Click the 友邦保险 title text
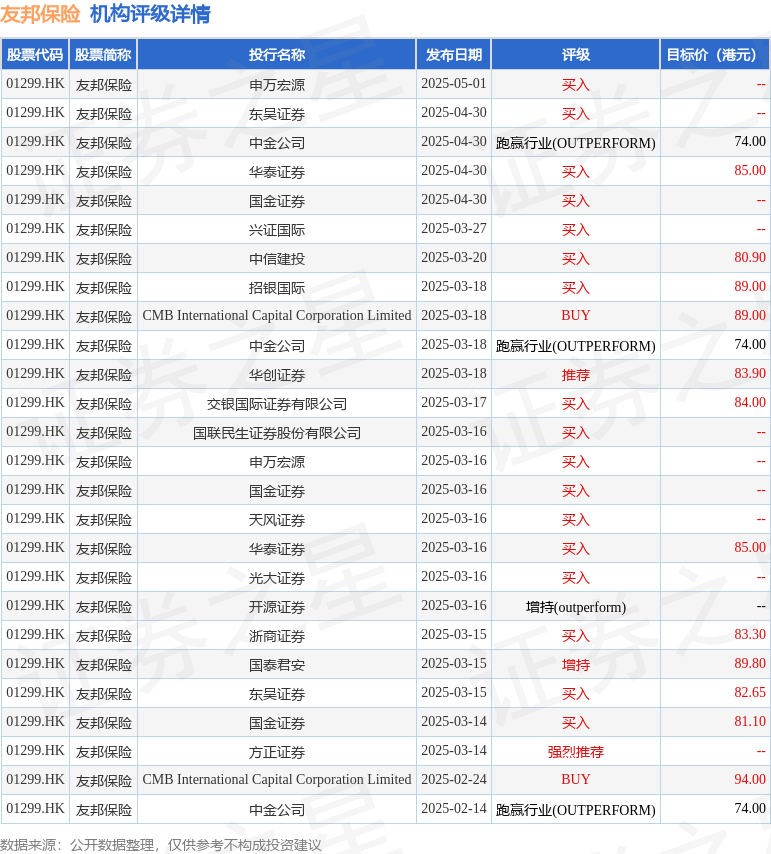The height and width of the screenshot is (854, 771). 40,14
